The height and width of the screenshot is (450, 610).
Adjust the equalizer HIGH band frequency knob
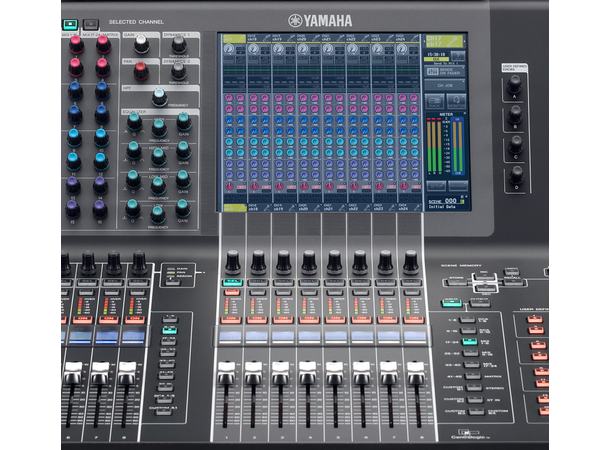(159, 128)
